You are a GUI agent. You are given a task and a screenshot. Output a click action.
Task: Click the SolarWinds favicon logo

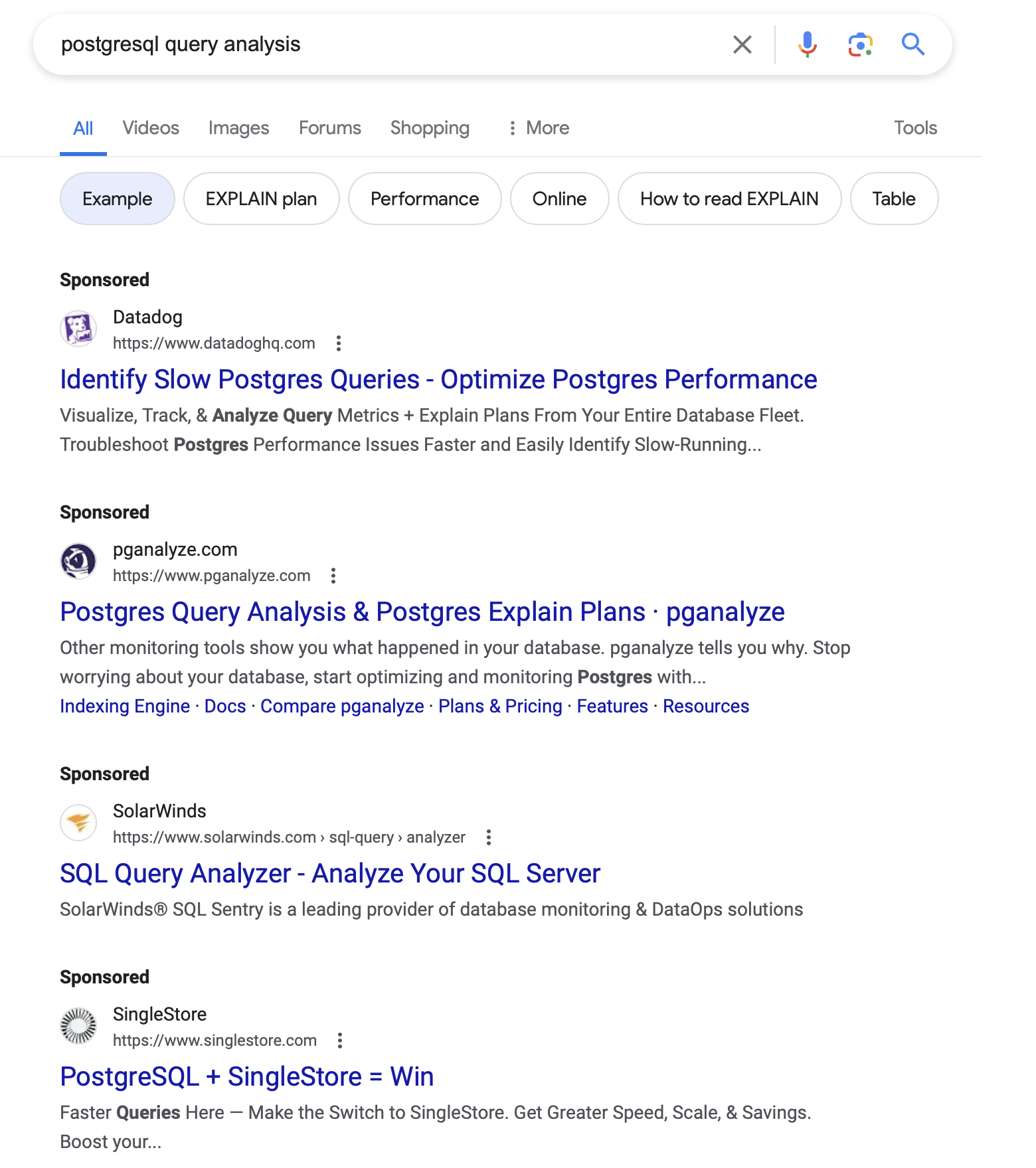[x=78, y=823]
